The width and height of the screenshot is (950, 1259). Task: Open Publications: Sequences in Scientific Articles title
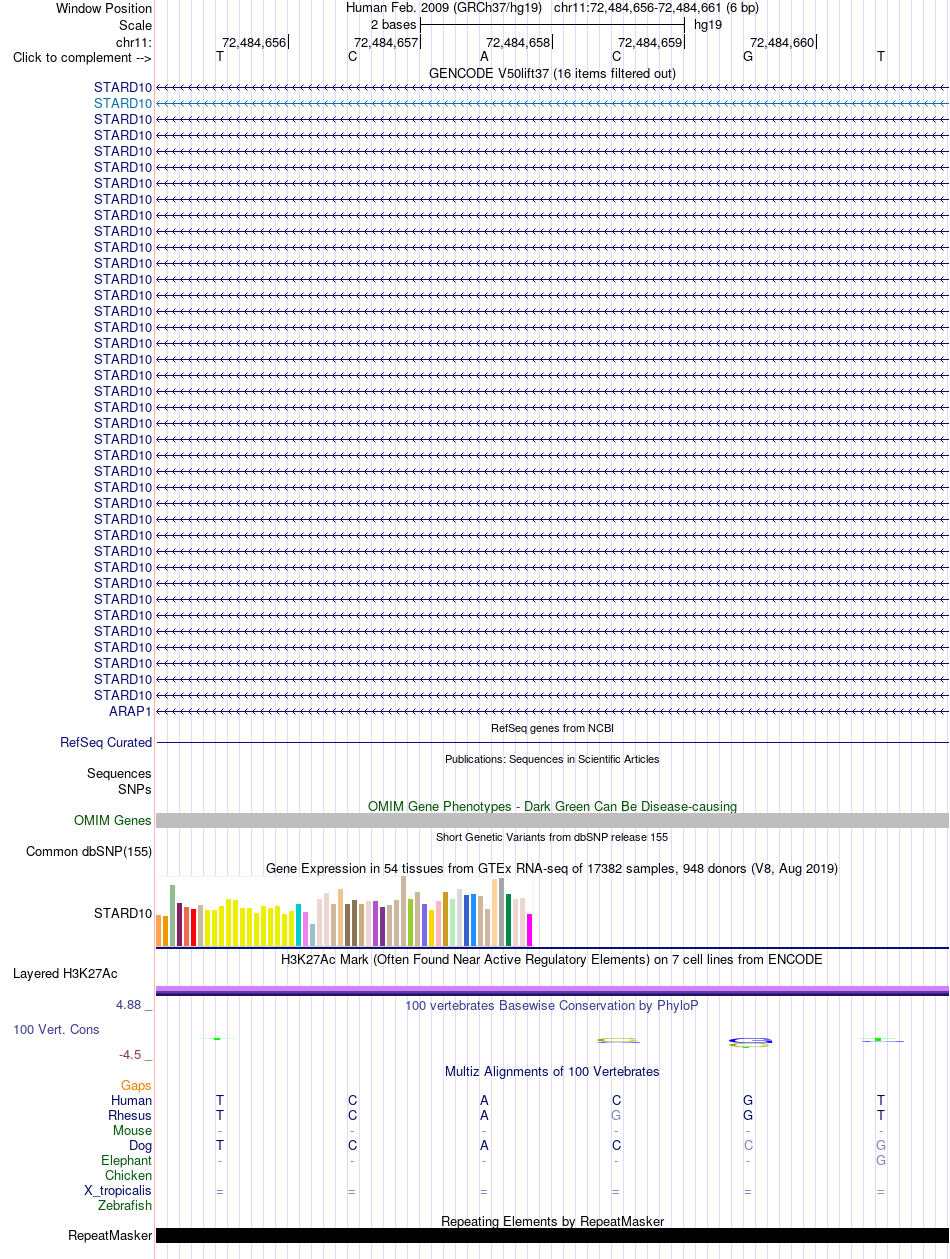tap(552, 759)
